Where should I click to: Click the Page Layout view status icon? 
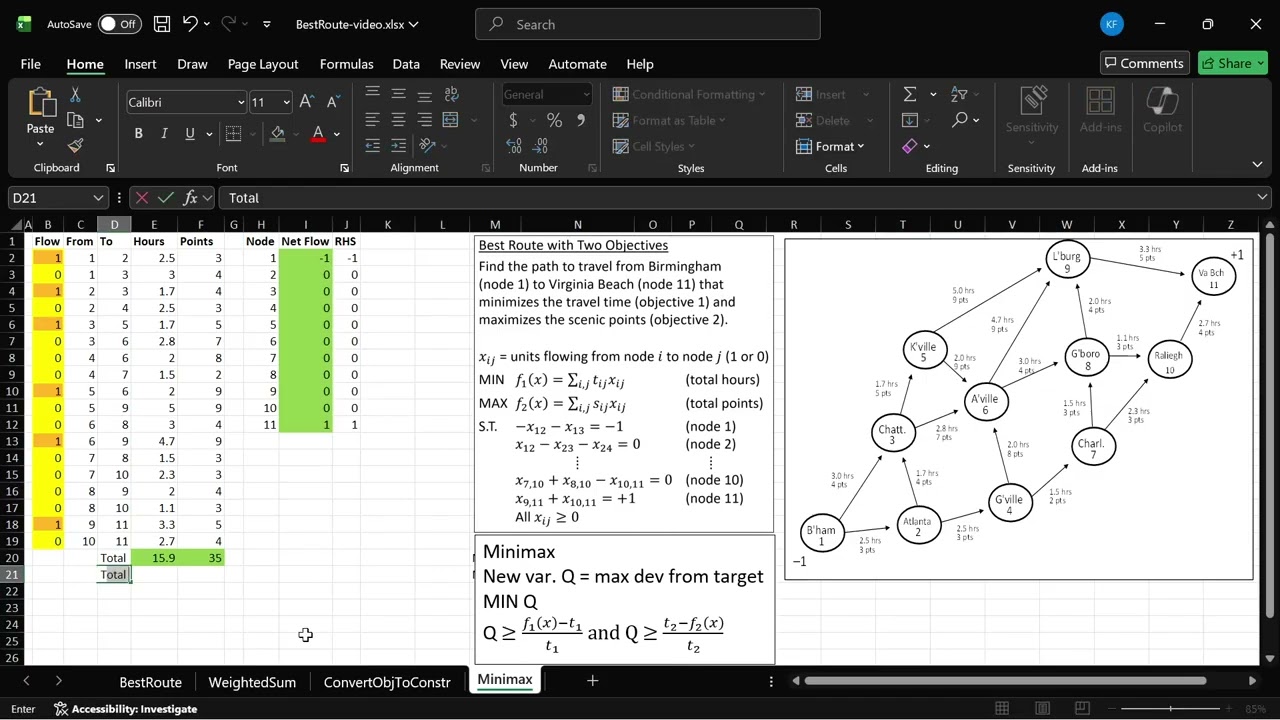coord(1043,709)
